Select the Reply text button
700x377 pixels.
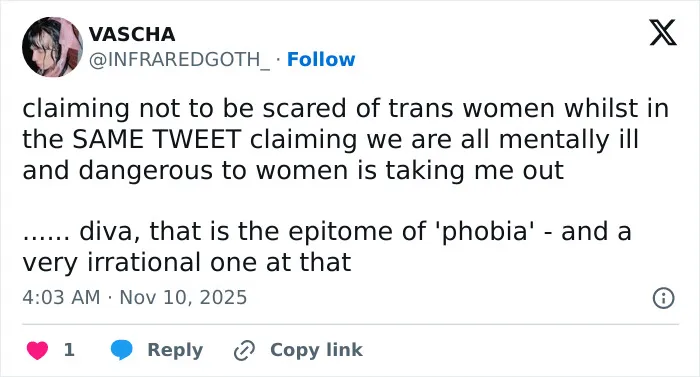click(175, 350)
